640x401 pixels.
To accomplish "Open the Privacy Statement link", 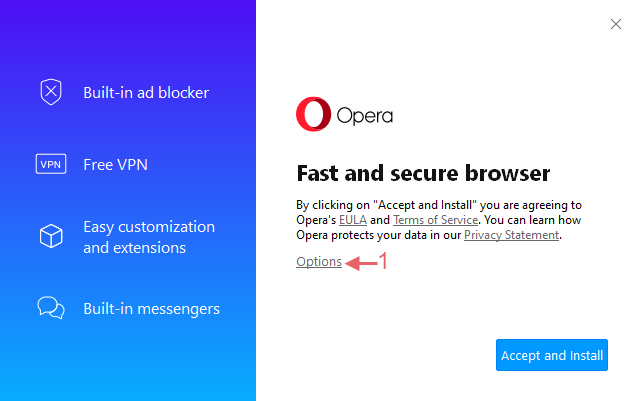I will coord(511,235).
